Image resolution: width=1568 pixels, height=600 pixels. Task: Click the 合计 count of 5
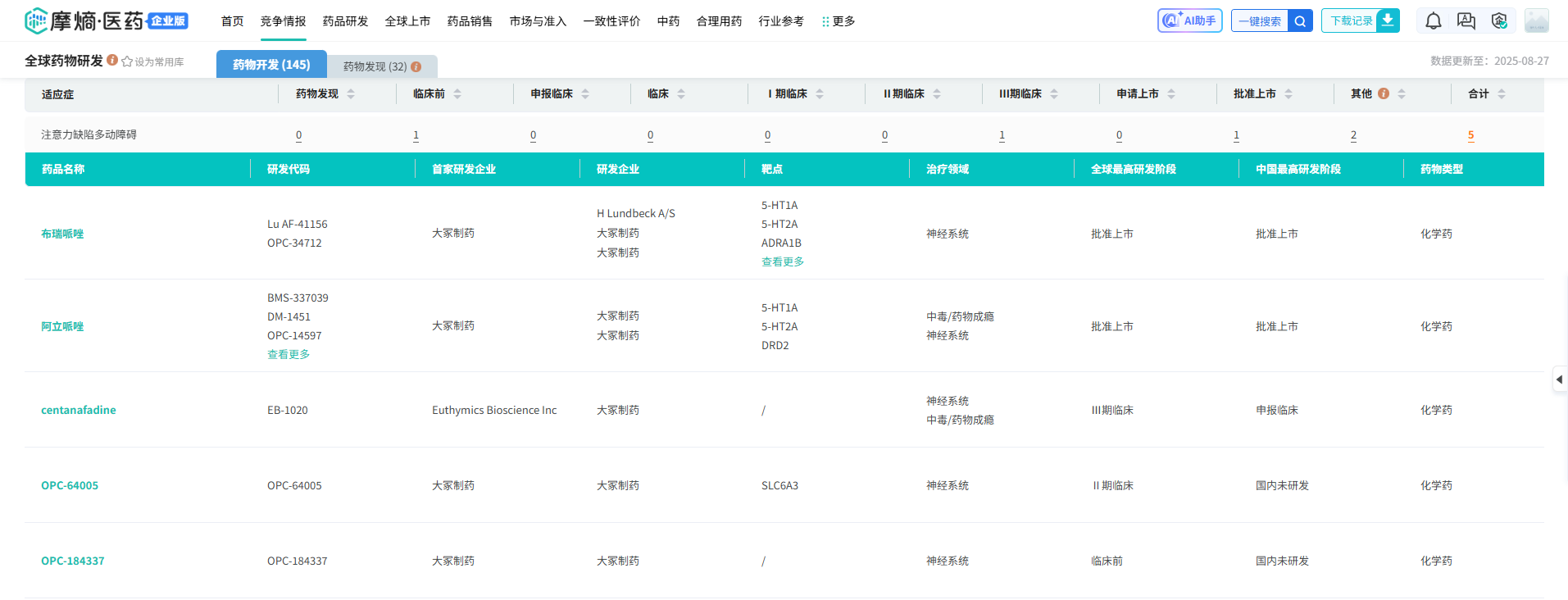[x=1470, y=135]
